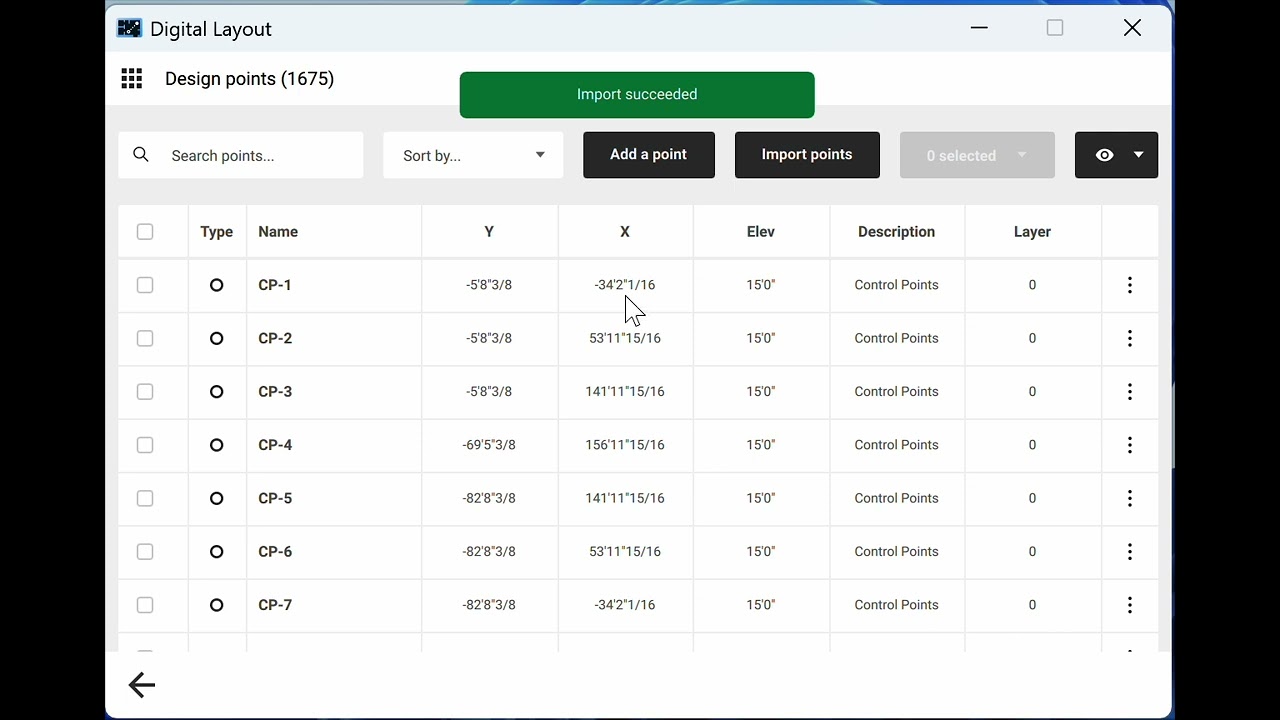Toggle the select-all header checkbox
This screenshot has height=720, width=1280.
tap(145, 232)
